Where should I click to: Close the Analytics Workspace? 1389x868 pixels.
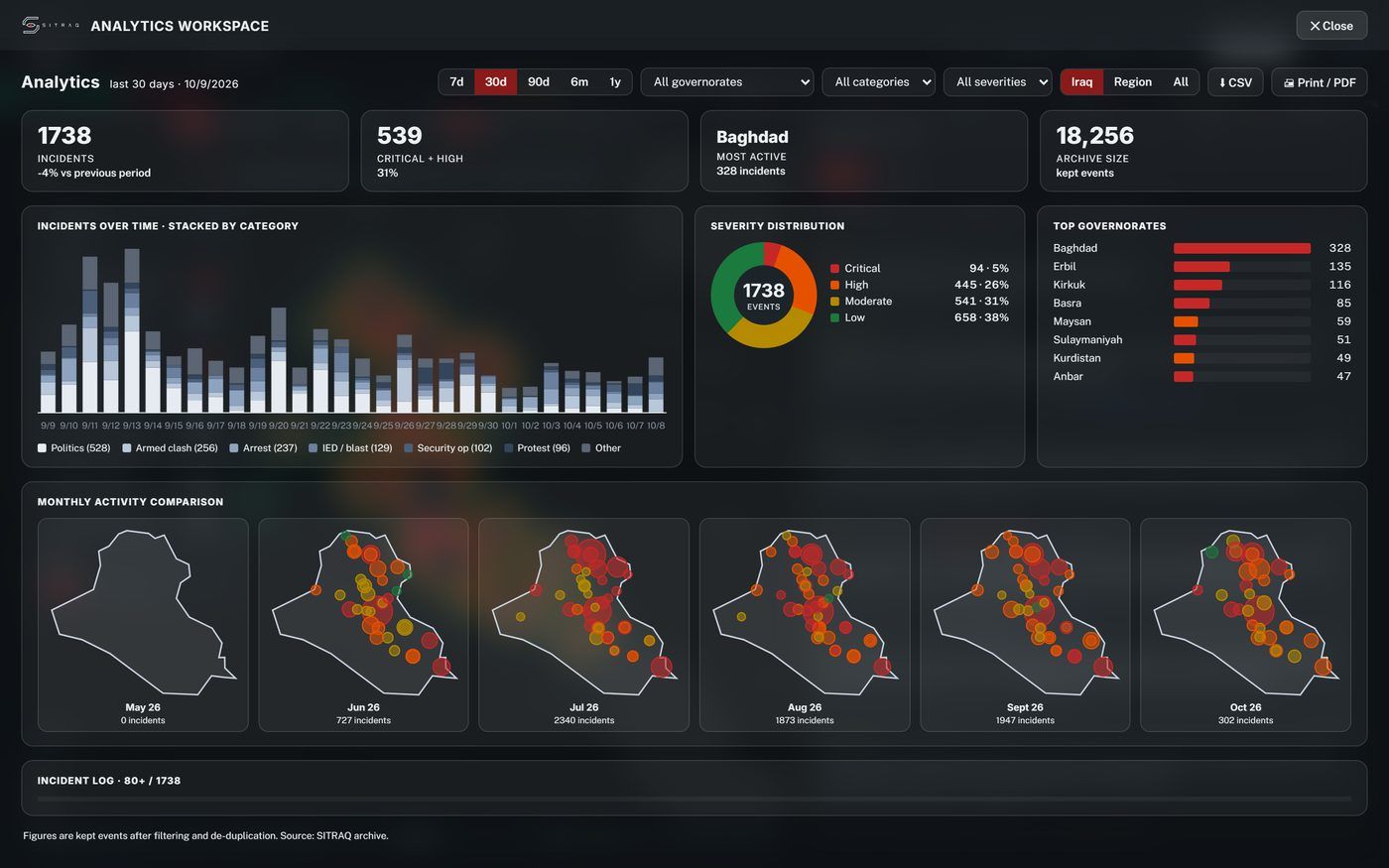click(x=1331, y=26)
